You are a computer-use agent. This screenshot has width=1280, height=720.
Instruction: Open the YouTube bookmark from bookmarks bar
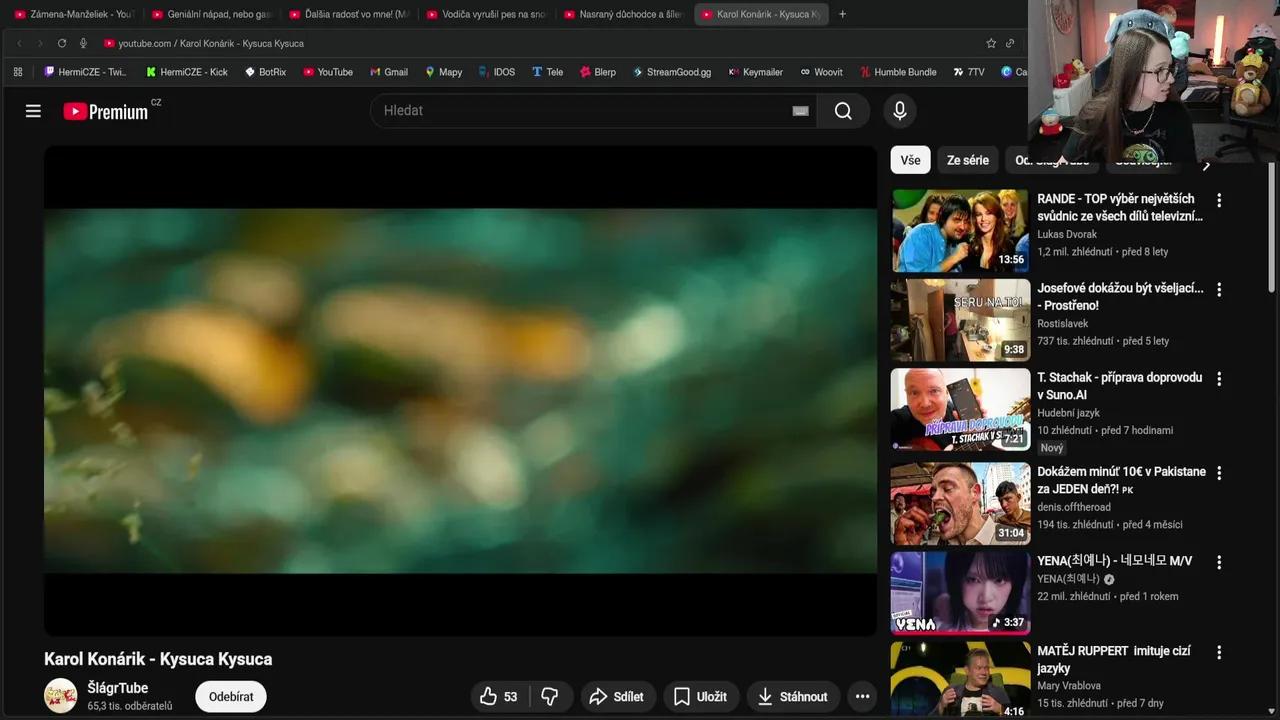(x=328, y=71)
